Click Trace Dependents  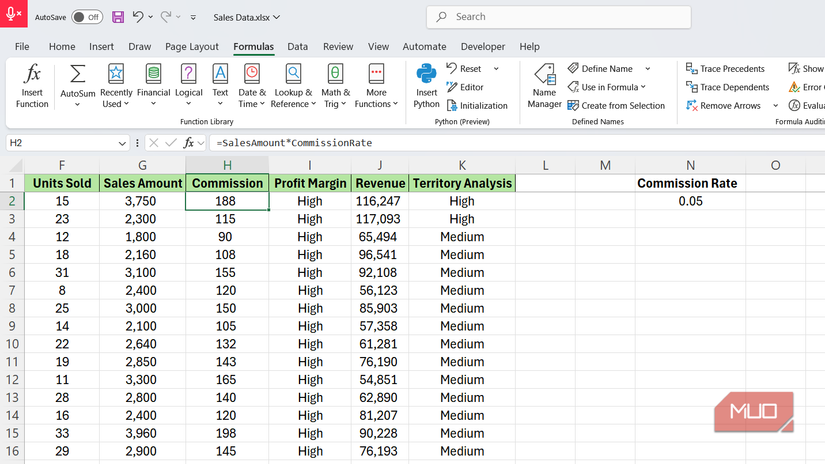[728, 87]
